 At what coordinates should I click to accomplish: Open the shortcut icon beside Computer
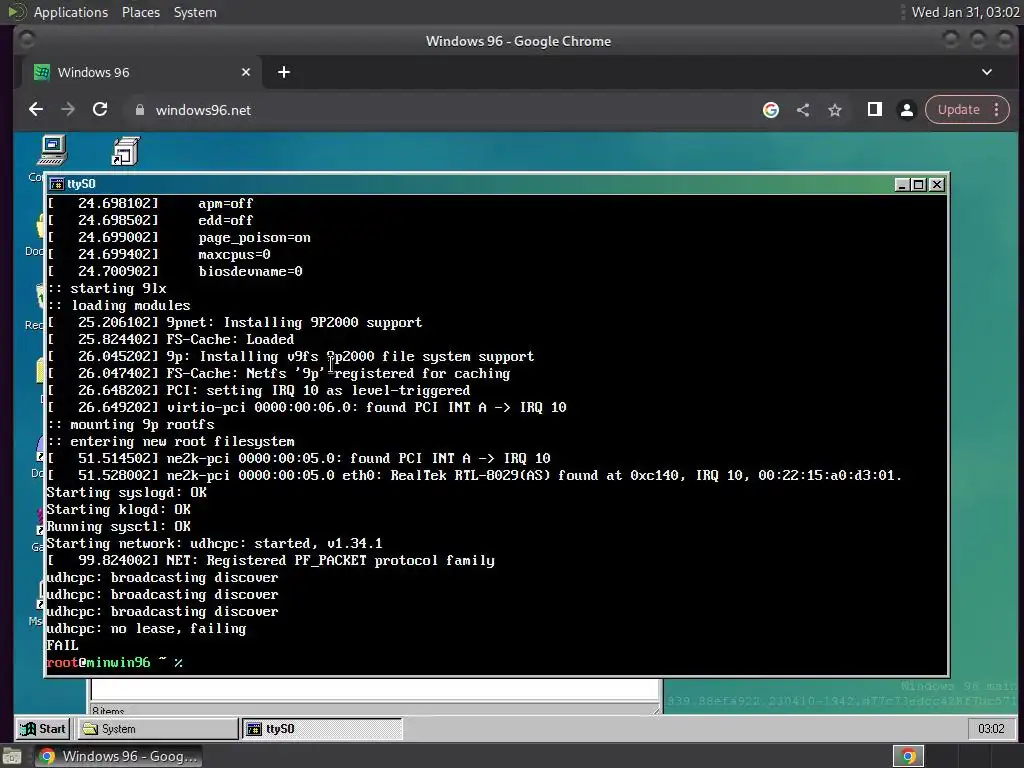tap(125, 152)
